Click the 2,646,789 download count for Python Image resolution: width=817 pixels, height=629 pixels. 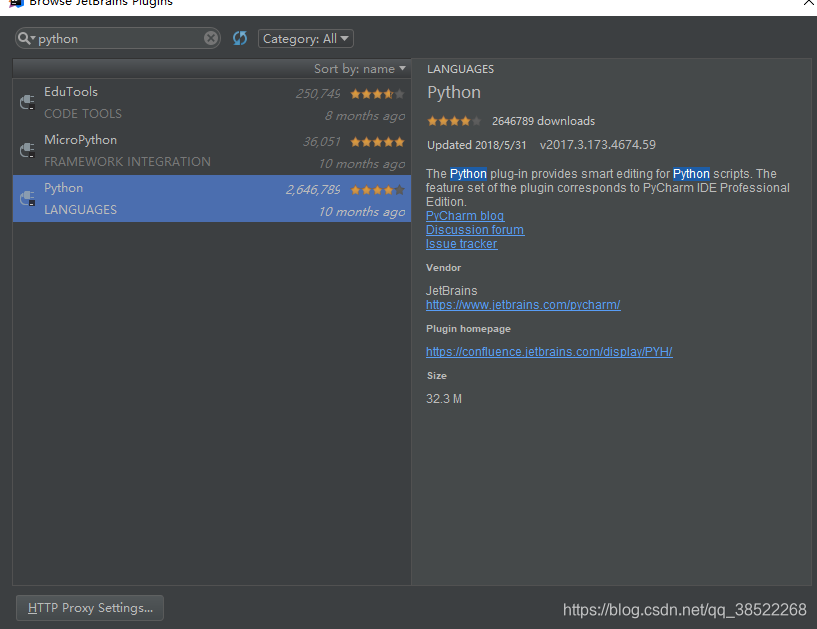pyautogui.click(x=313, y=190)
